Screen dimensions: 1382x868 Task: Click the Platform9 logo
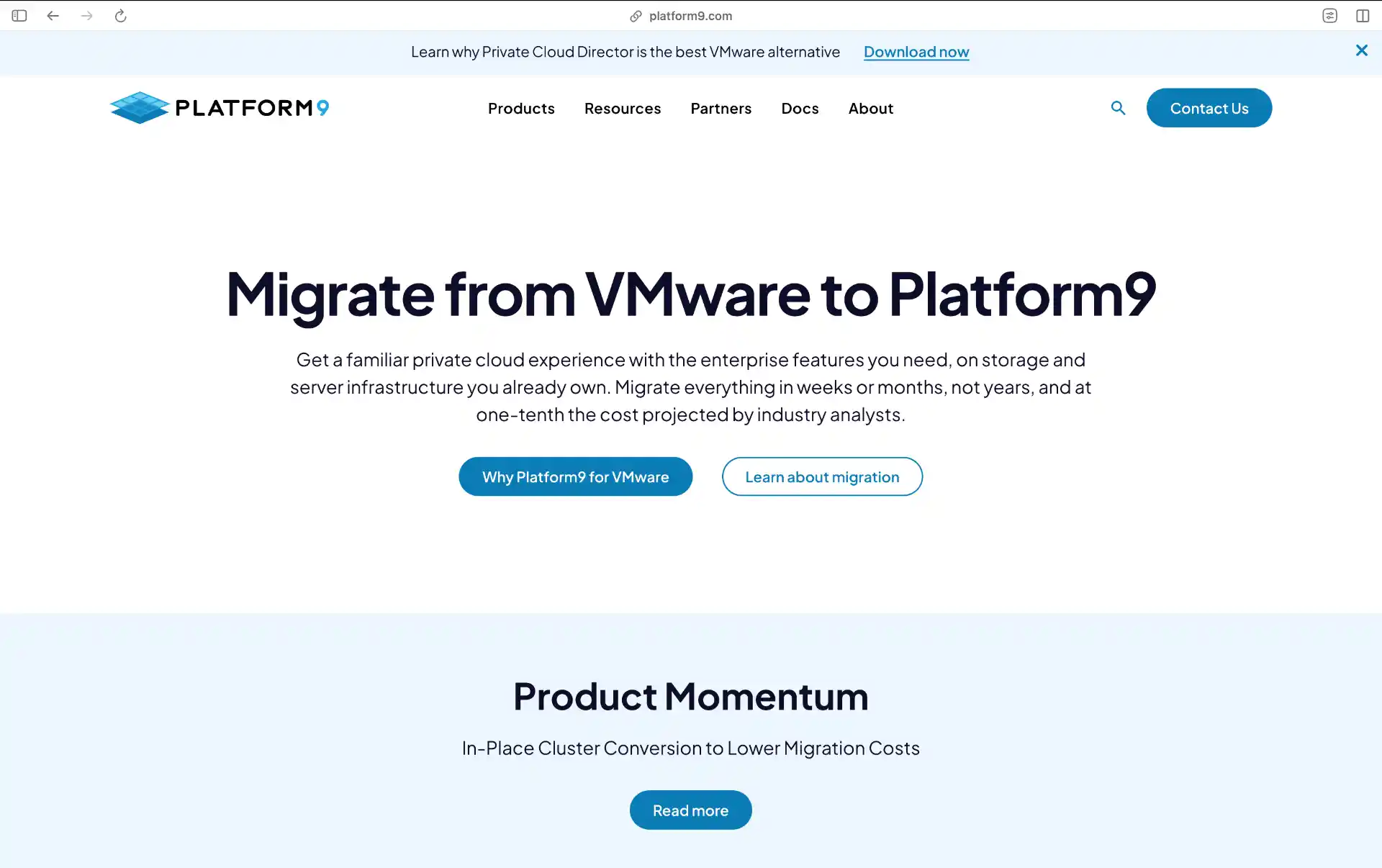pyautogui.click(x=219, y=108)
